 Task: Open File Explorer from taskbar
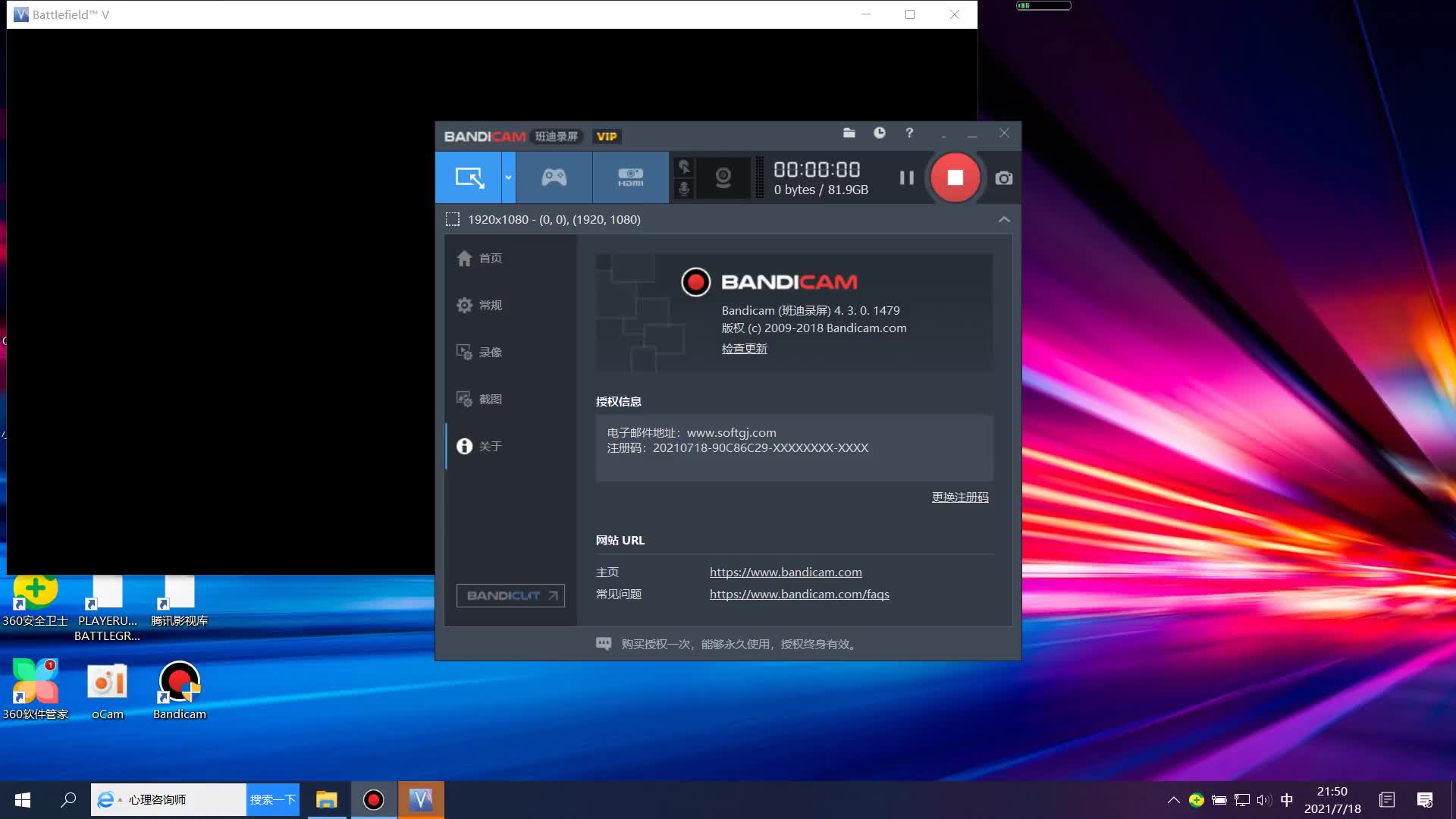tap(326, 799)
